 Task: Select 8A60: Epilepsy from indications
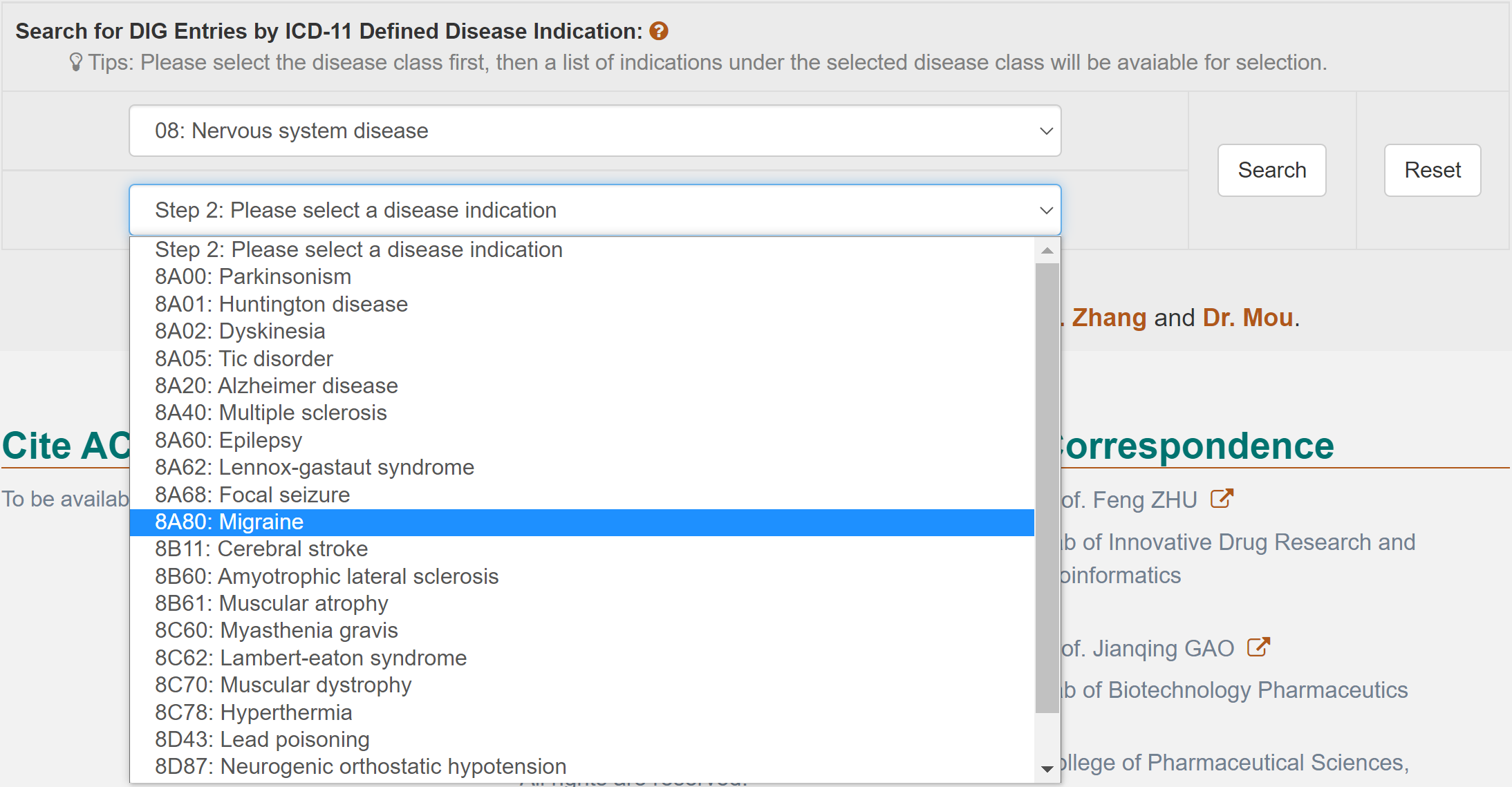(x=228, y=440)
